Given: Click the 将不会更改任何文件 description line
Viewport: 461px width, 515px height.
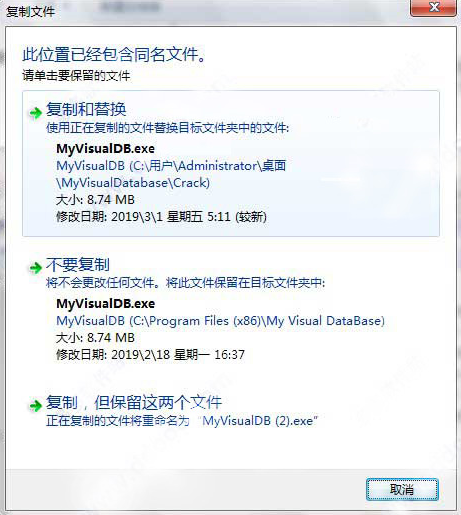Looking at the screenshot, I should 185,283.
